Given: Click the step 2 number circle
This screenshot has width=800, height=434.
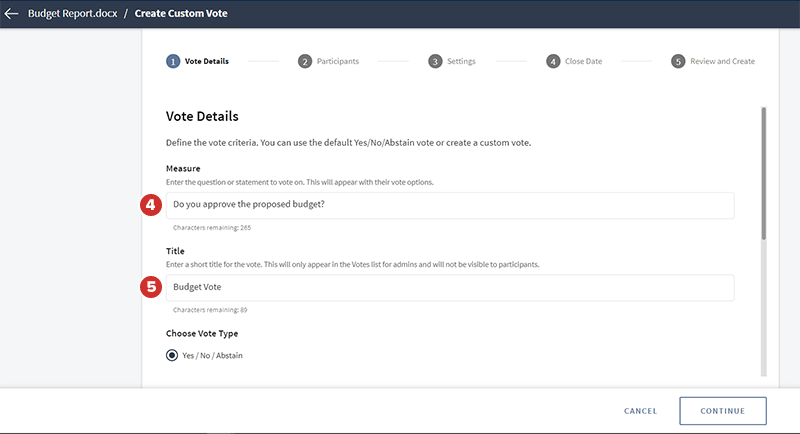Looking at the screenshot, I should tap(305, 61).
